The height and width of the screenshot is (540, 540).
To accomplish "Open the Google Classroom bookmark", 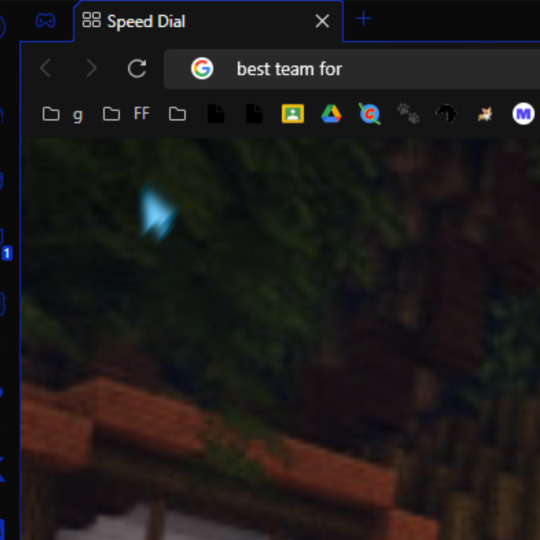I will tap(293, 114).
